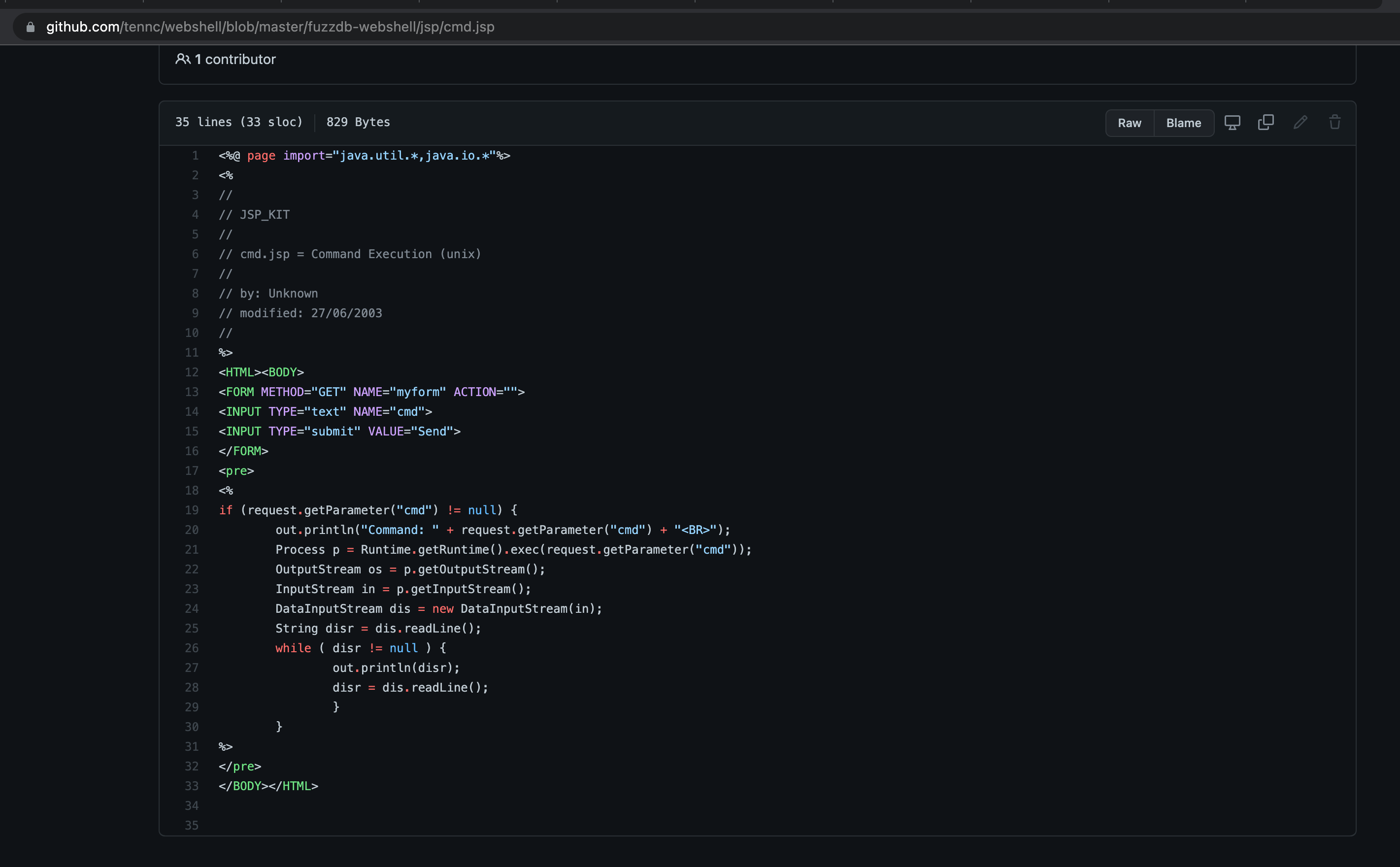Select line number 12
This screenshot has height=867, width=1400.
point(192,372)
